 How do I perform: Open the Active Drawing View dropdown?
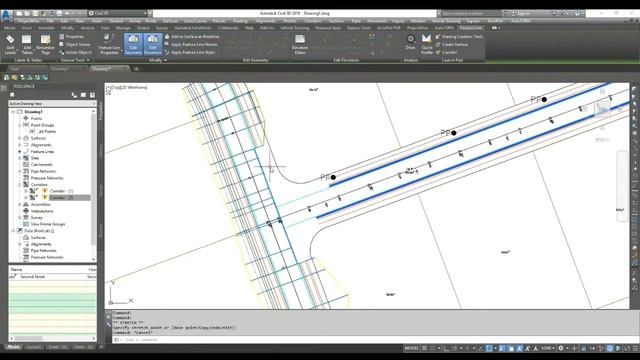tap(52, 104)
